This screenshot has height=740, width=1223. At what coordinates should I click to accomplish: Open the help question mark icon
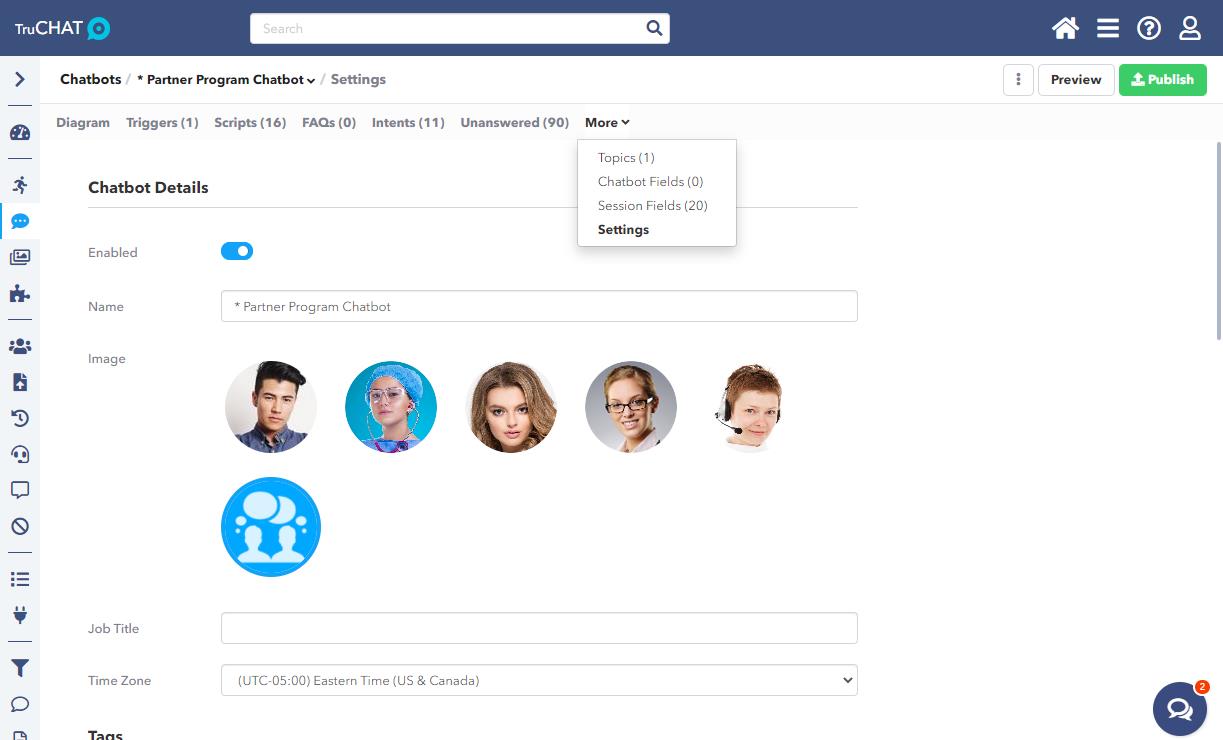[1149, 28]
